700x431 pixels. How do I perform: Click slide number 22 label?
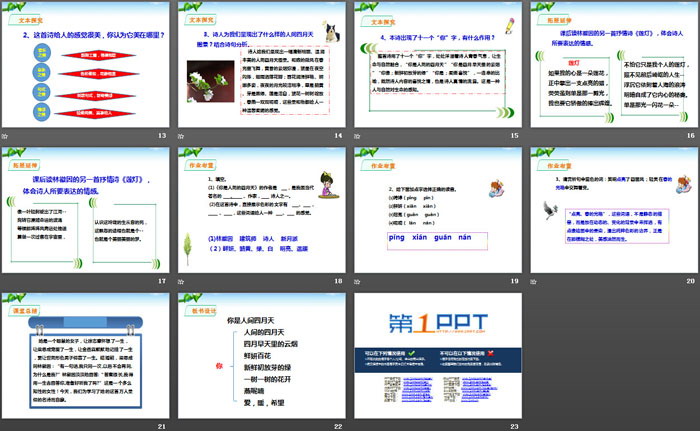pyautogui.click(x=338, y=427)
